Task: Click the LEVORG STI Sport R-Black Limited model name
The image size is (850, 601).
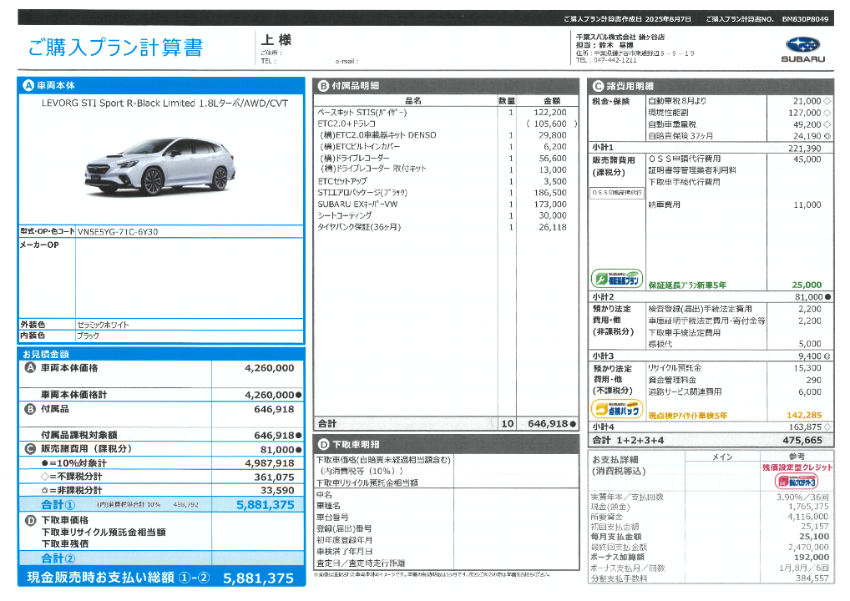Action: point(165,103)
